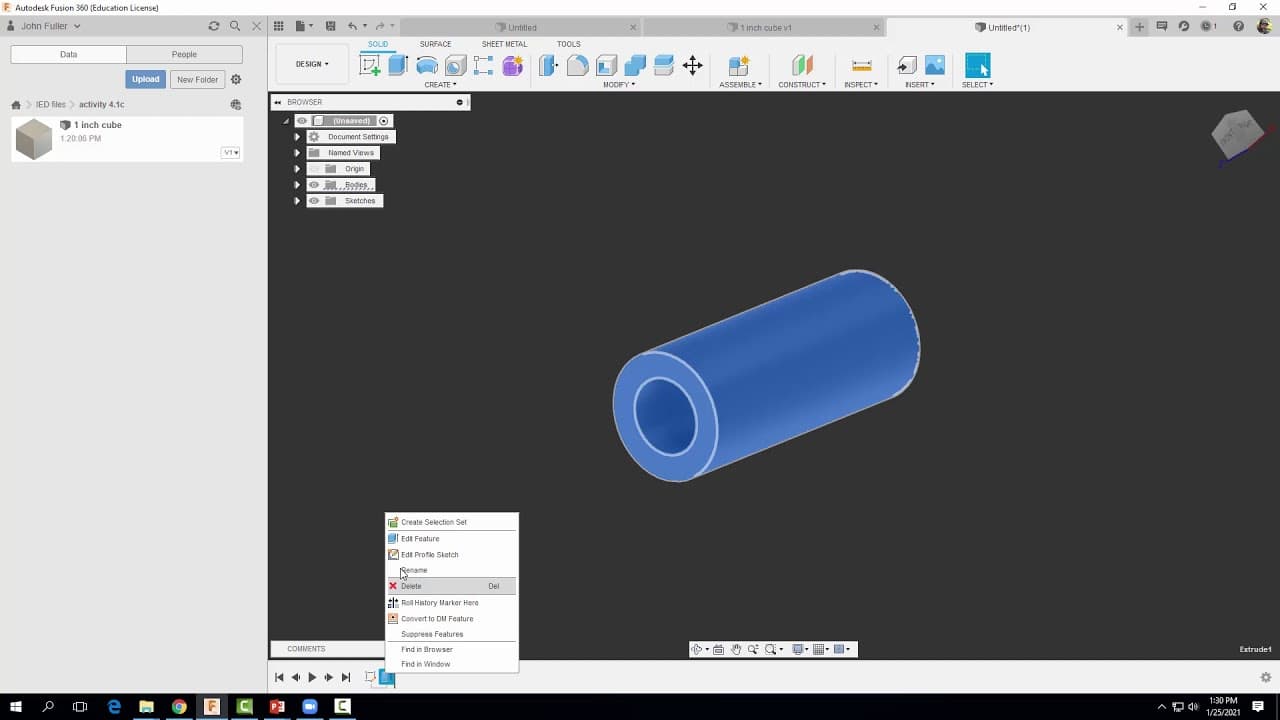Click the Orbit tool in navigation bar
This screenshot has width=1280, height=720.
(698, 649)
